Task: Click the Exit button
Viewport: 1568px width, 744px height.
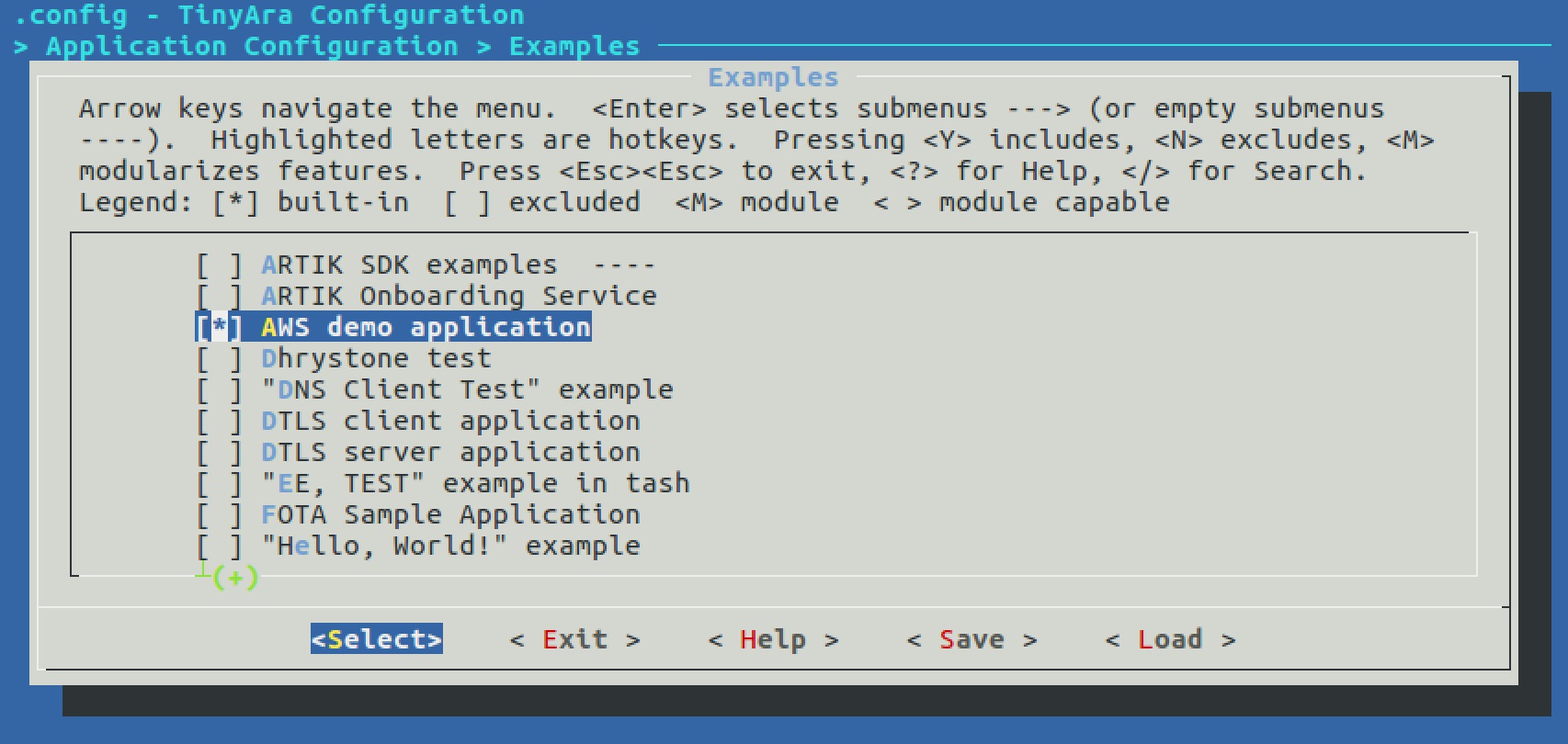Action: [575, 639]
